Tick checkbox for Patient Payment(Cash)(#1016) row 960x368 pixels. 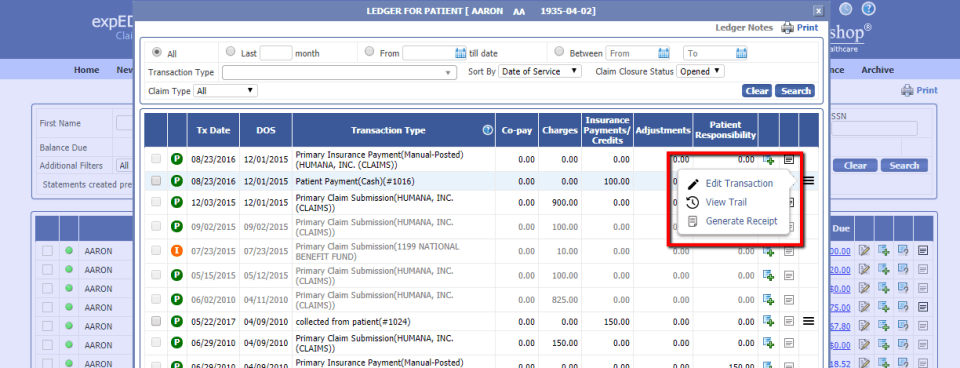coord(156,181)
